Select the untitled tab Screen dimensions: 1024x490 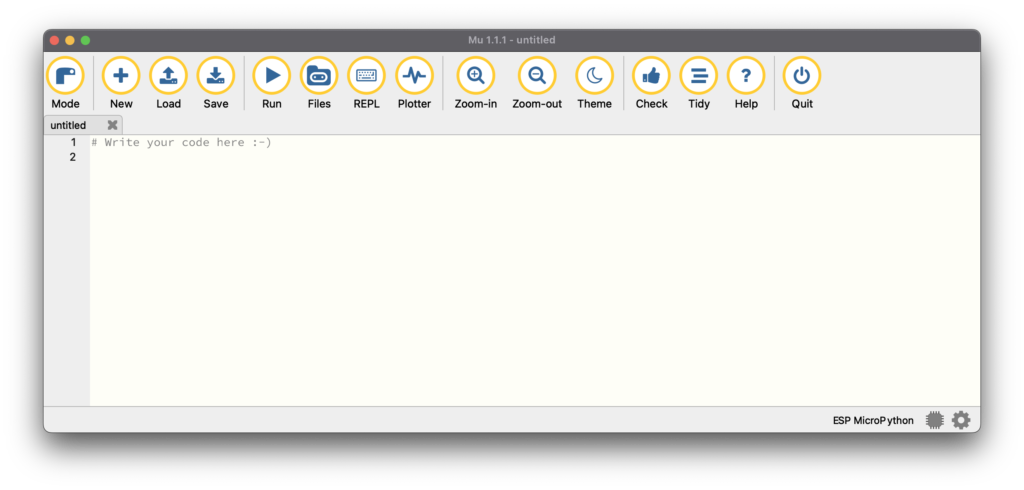83,125
